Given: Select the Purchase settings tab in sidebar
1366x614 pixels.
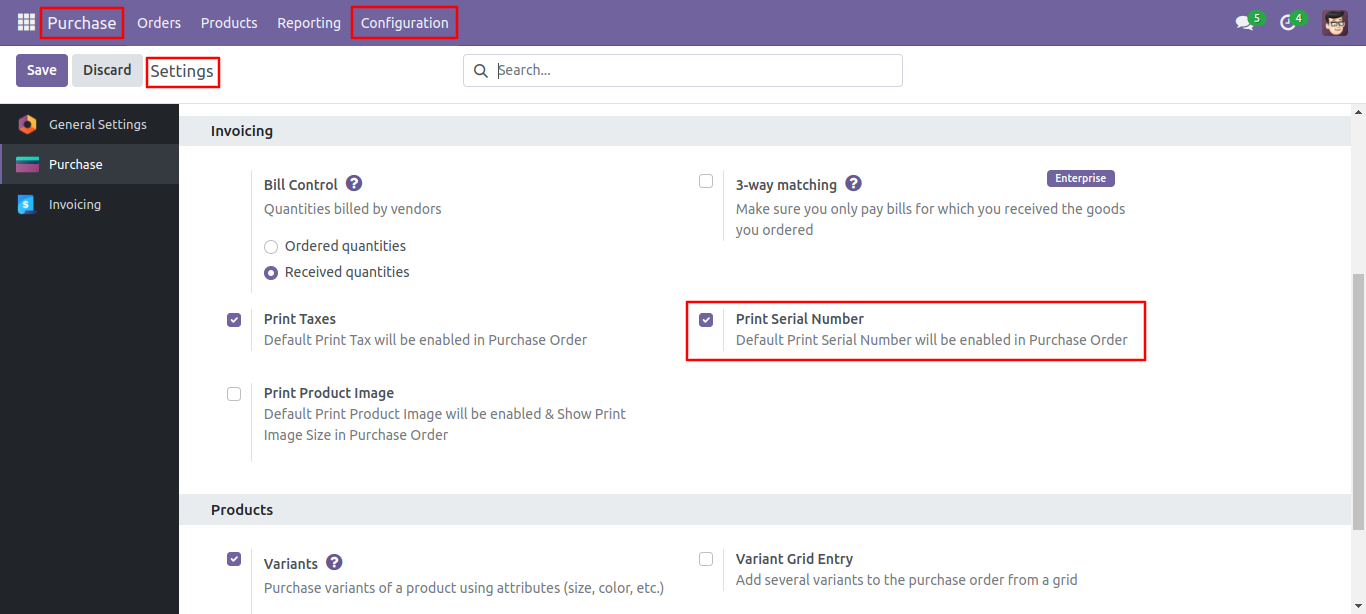Looking at the screenshot, I should point(89,164).
